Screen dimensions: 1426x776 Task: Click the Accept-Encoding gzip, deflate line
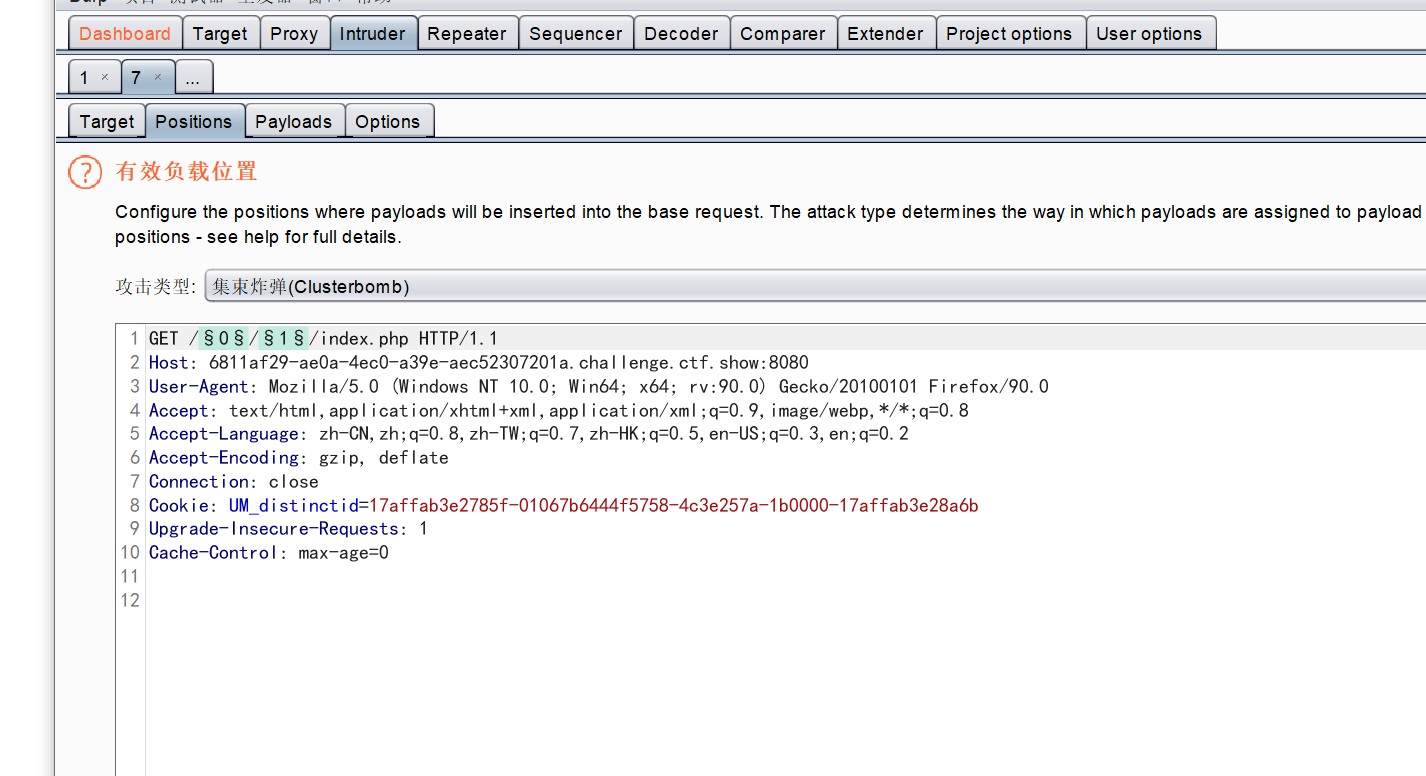point(299,458)
